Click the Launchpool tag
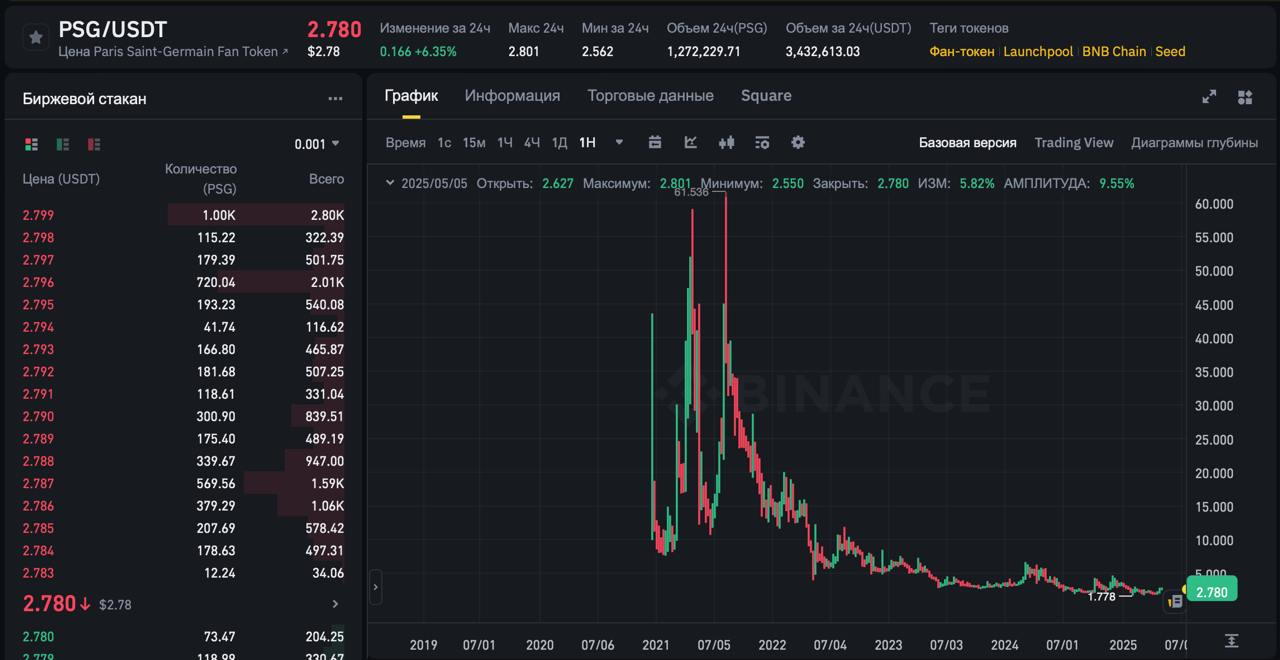The image size is (1280, 660). click(x=1038, y=51)
